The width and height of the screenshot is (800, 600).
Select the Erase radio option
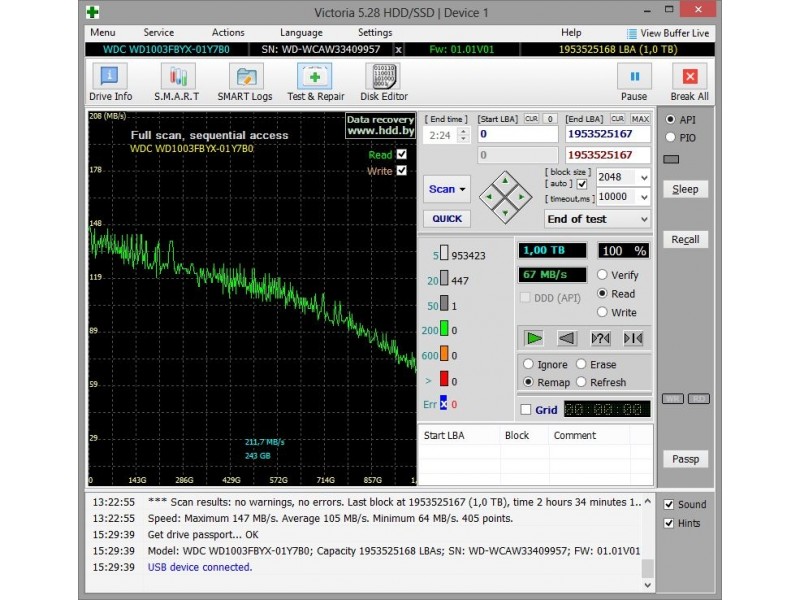coord(581,364)
